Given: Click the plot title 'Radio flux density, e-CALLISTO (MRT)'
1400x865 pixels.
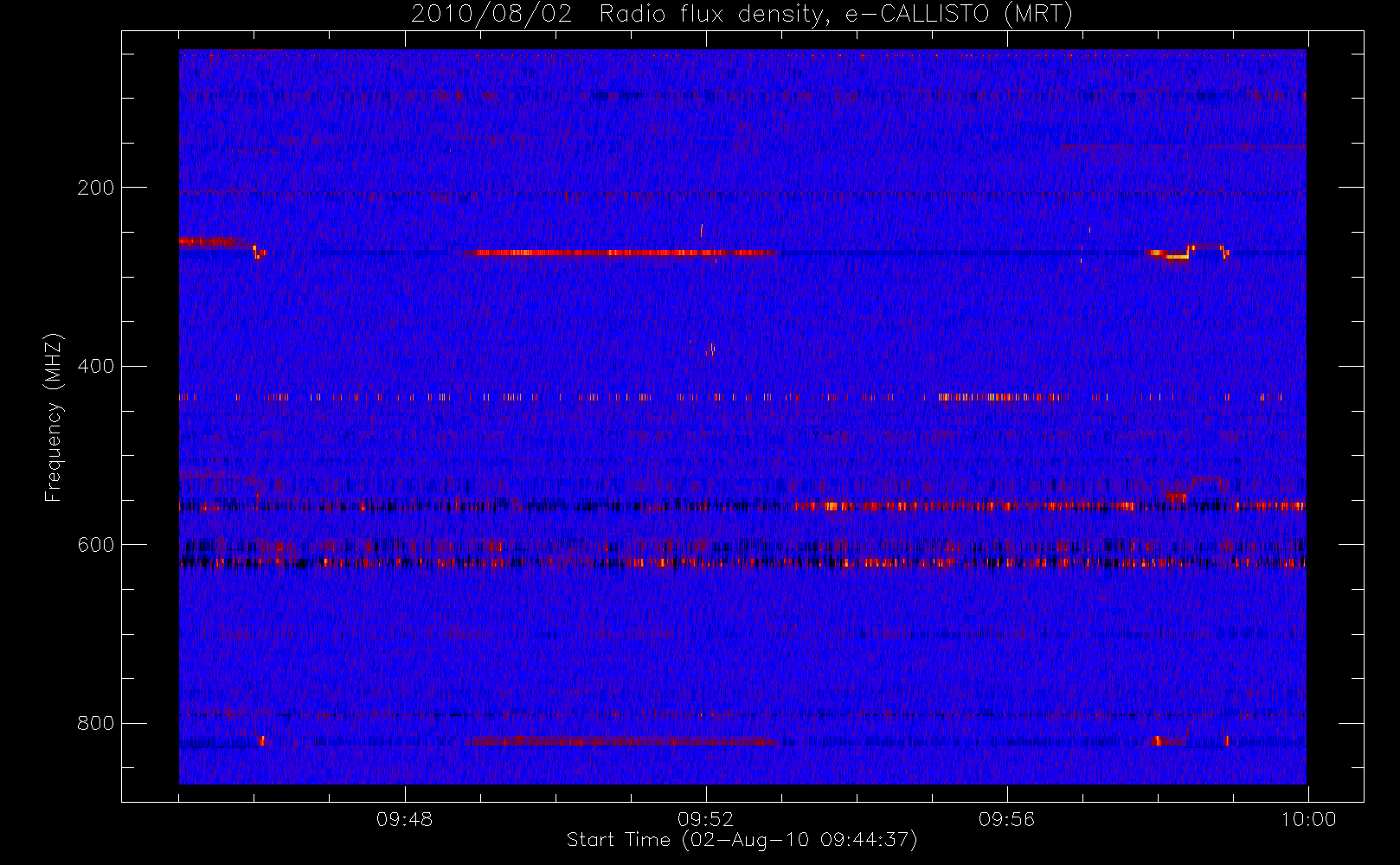Looking at the screenshot, I should (x=836, y=15).
